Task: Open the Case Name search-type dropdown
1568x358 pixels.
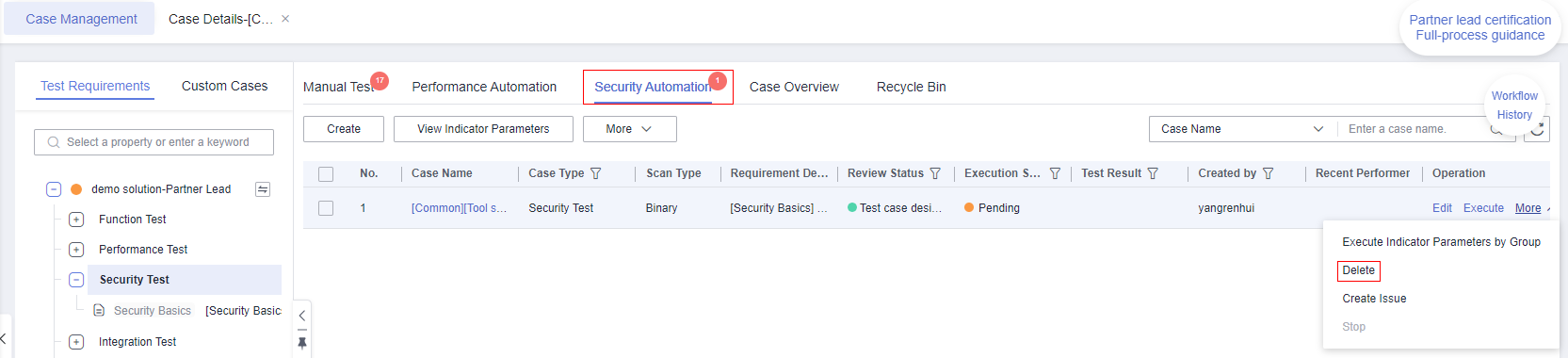Action: (1242, 129)
